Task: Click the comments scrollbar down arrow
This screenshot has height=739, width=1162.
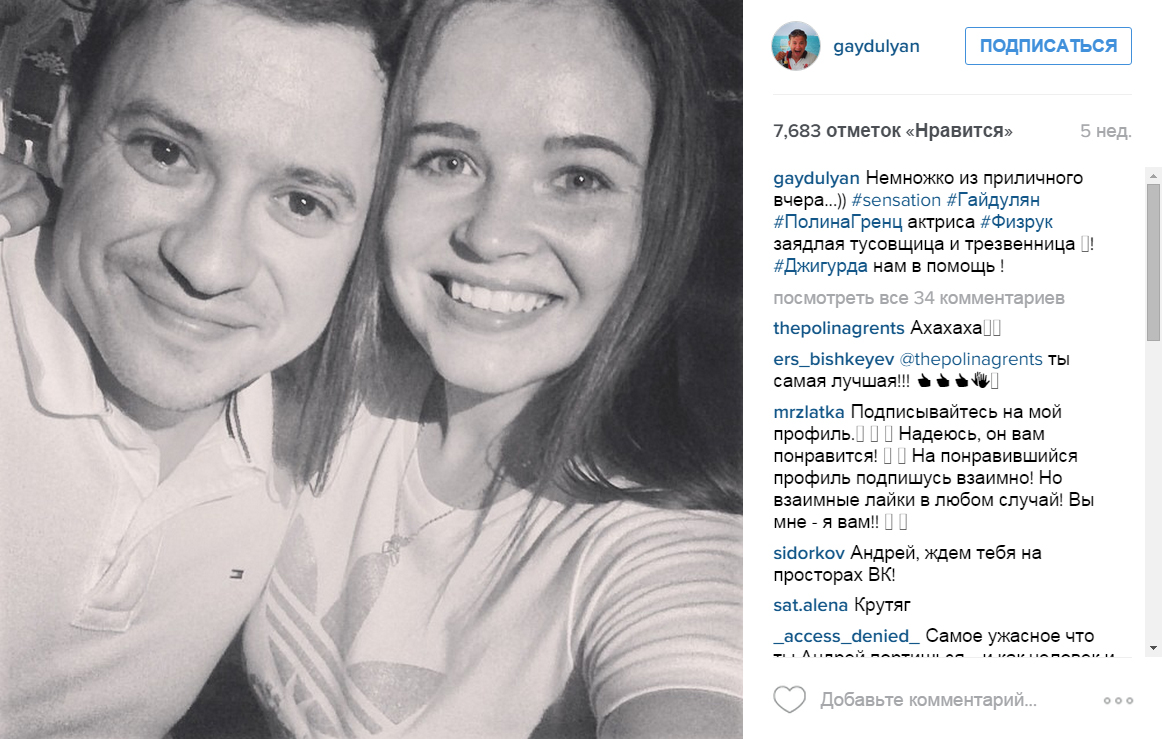Action: pos(1153,649)
